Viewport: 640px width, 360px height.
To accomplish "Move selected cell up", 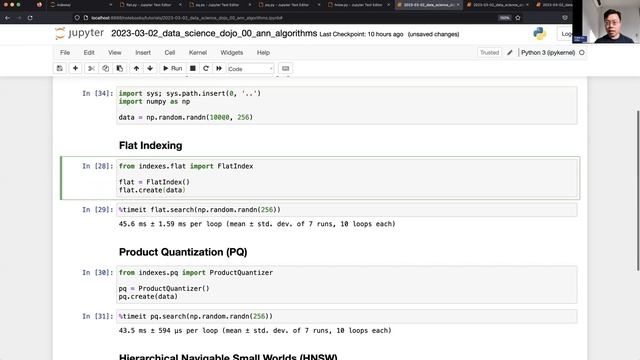I will pyautogui.click(x=136, y=69).
